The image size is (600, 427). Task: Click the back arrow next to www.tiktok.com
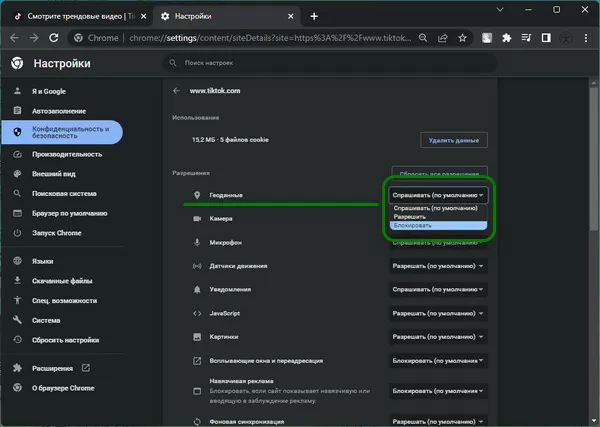177,91
